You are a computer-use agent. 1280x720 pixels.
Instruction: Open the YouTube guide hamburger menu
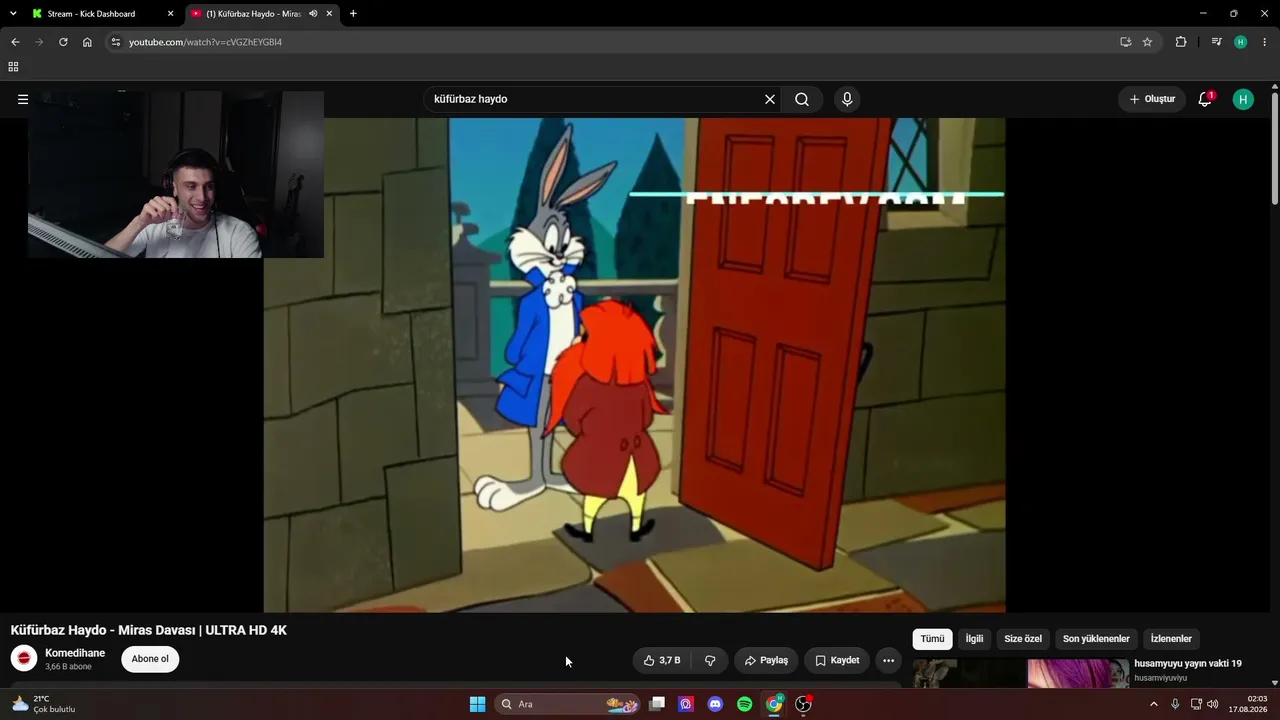(23, 99)
